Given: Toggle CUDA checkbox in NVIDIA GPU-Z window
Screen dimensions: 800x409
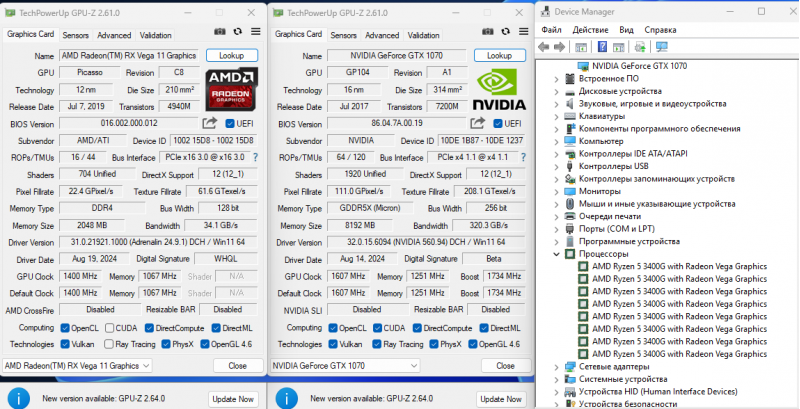Looking at the screenshot, I should [378, 328].
